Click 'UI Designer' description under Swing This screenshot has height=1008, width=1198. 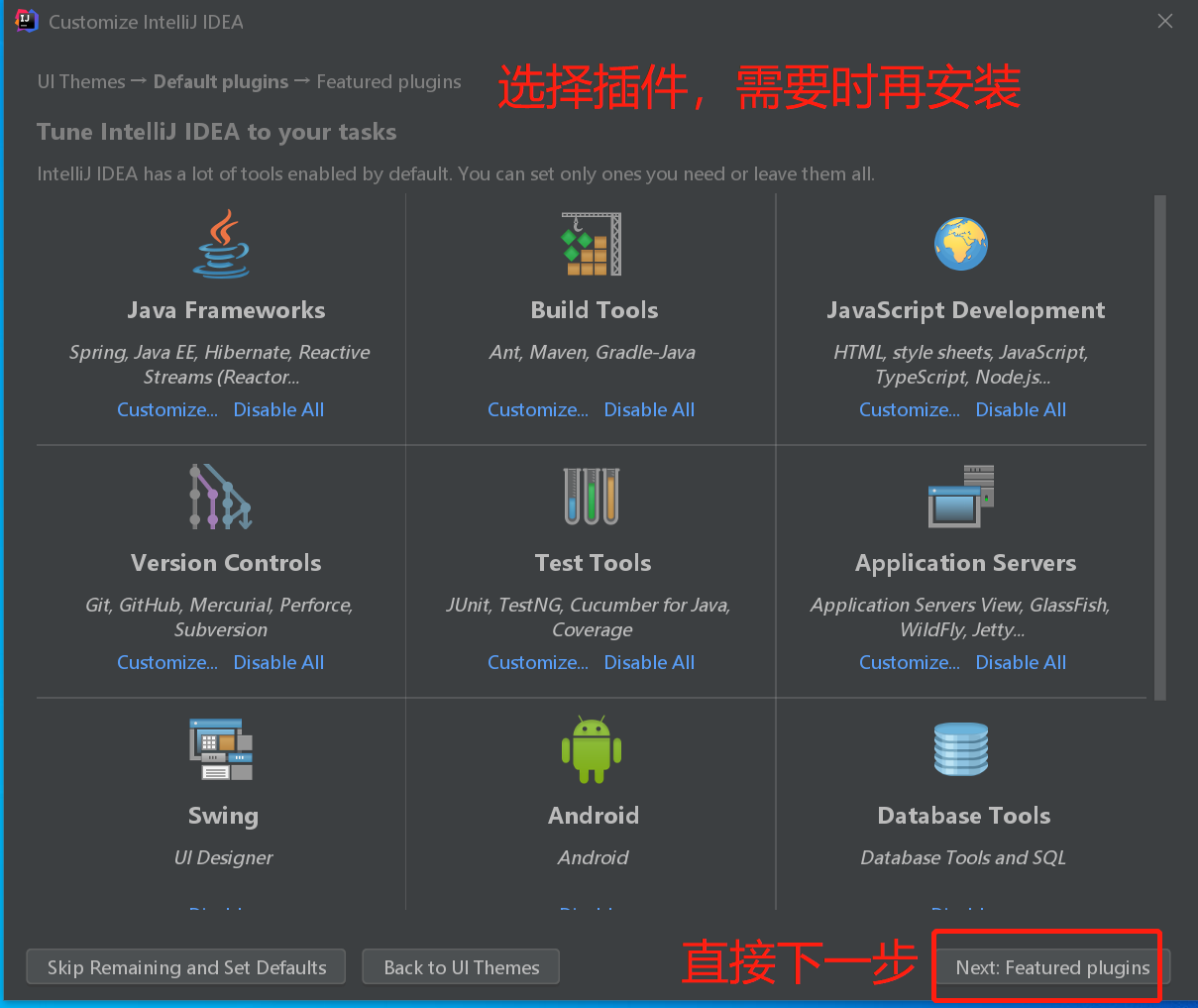(x=223, y=857)
